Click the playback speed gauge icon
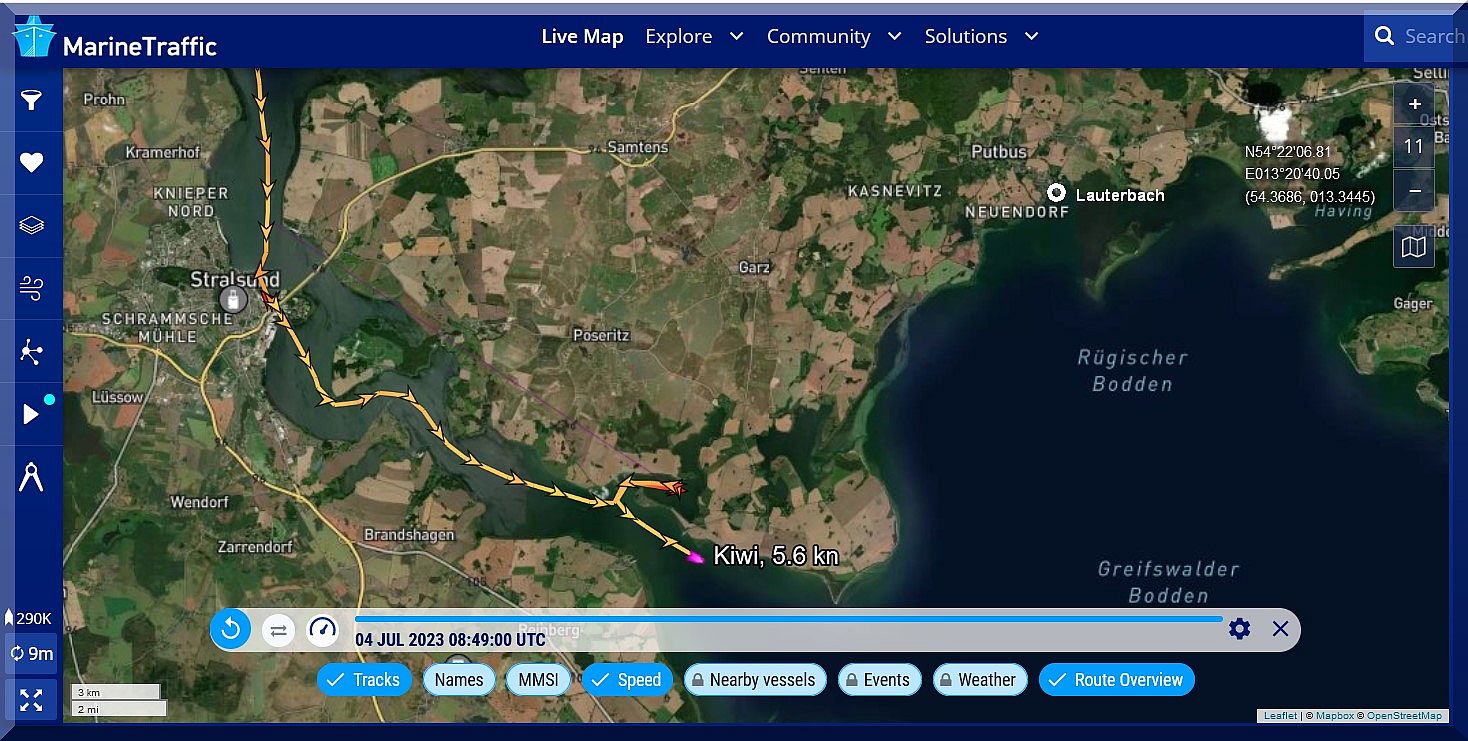The width and height of the screenshot is (1468, 741). tap(322, 629)
